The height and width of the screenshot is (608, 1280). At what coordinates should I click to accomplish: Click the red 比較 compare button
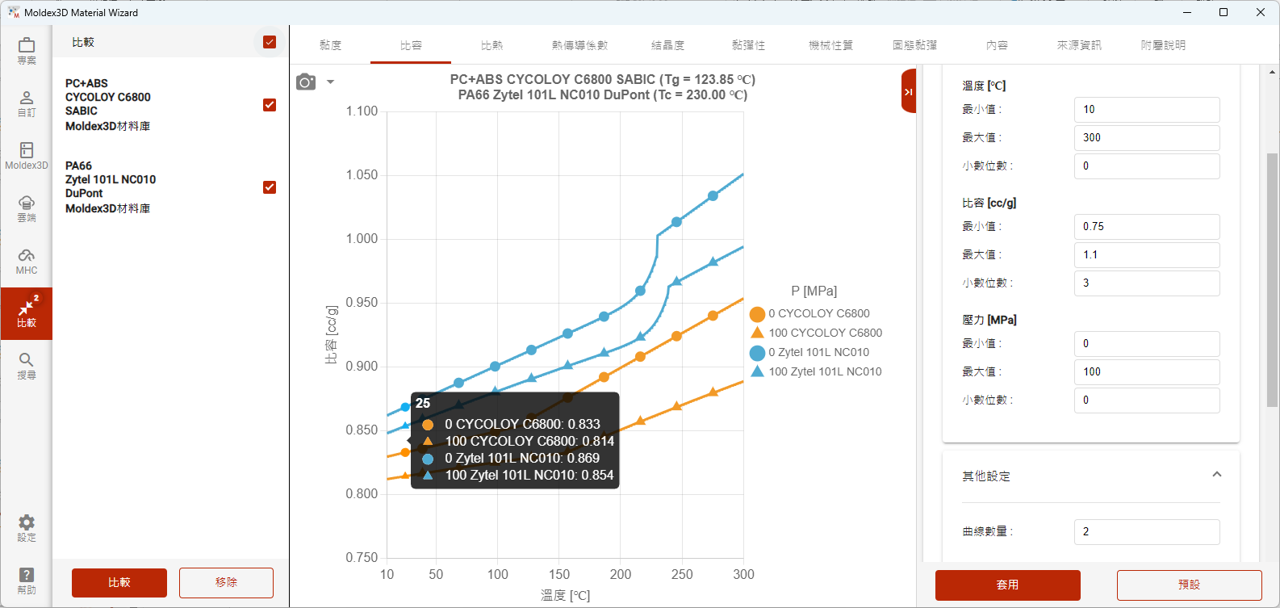(119, 582)
